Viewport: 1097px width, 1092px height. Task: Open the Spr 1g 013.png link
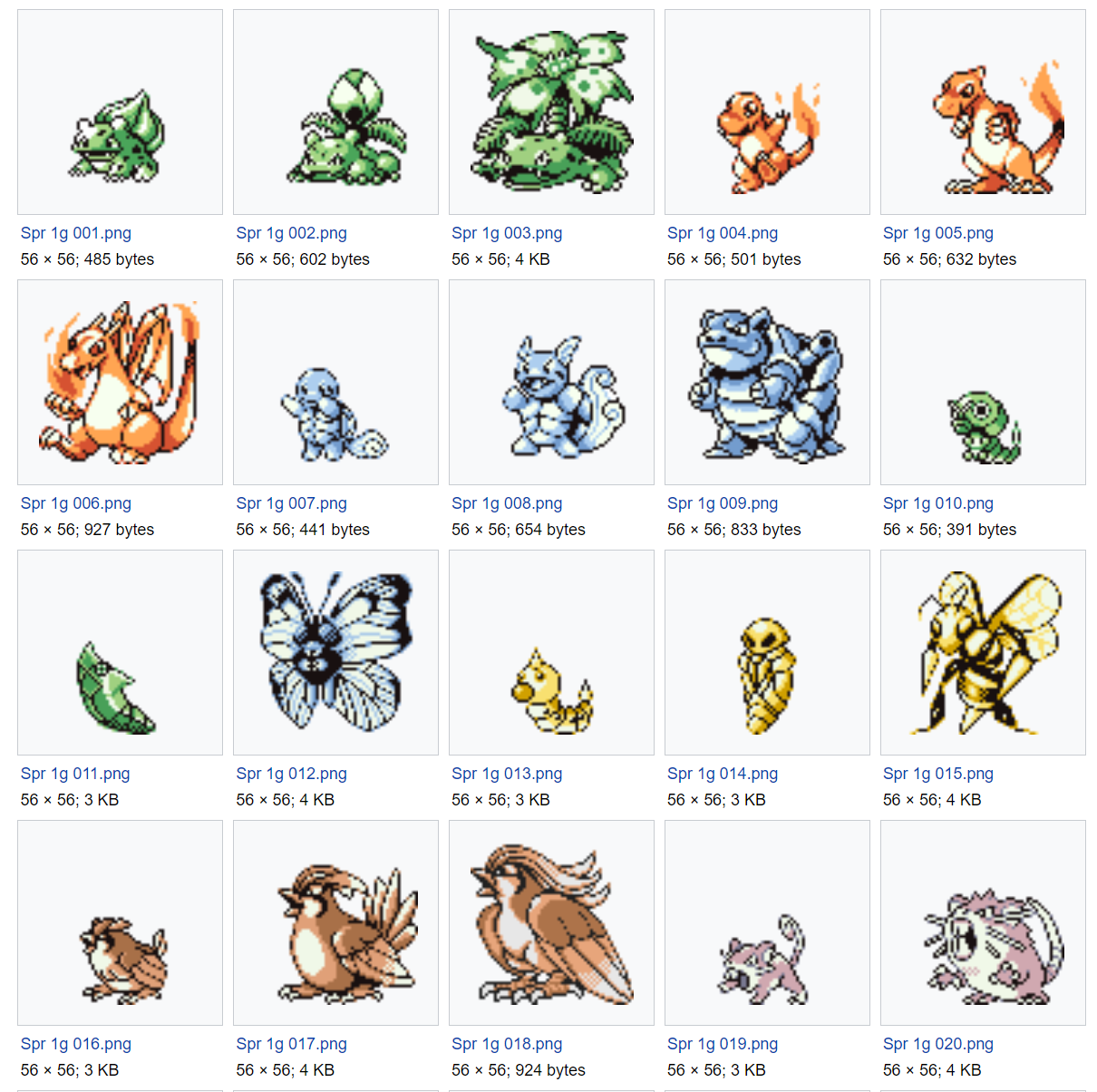[x=507, y=774]
